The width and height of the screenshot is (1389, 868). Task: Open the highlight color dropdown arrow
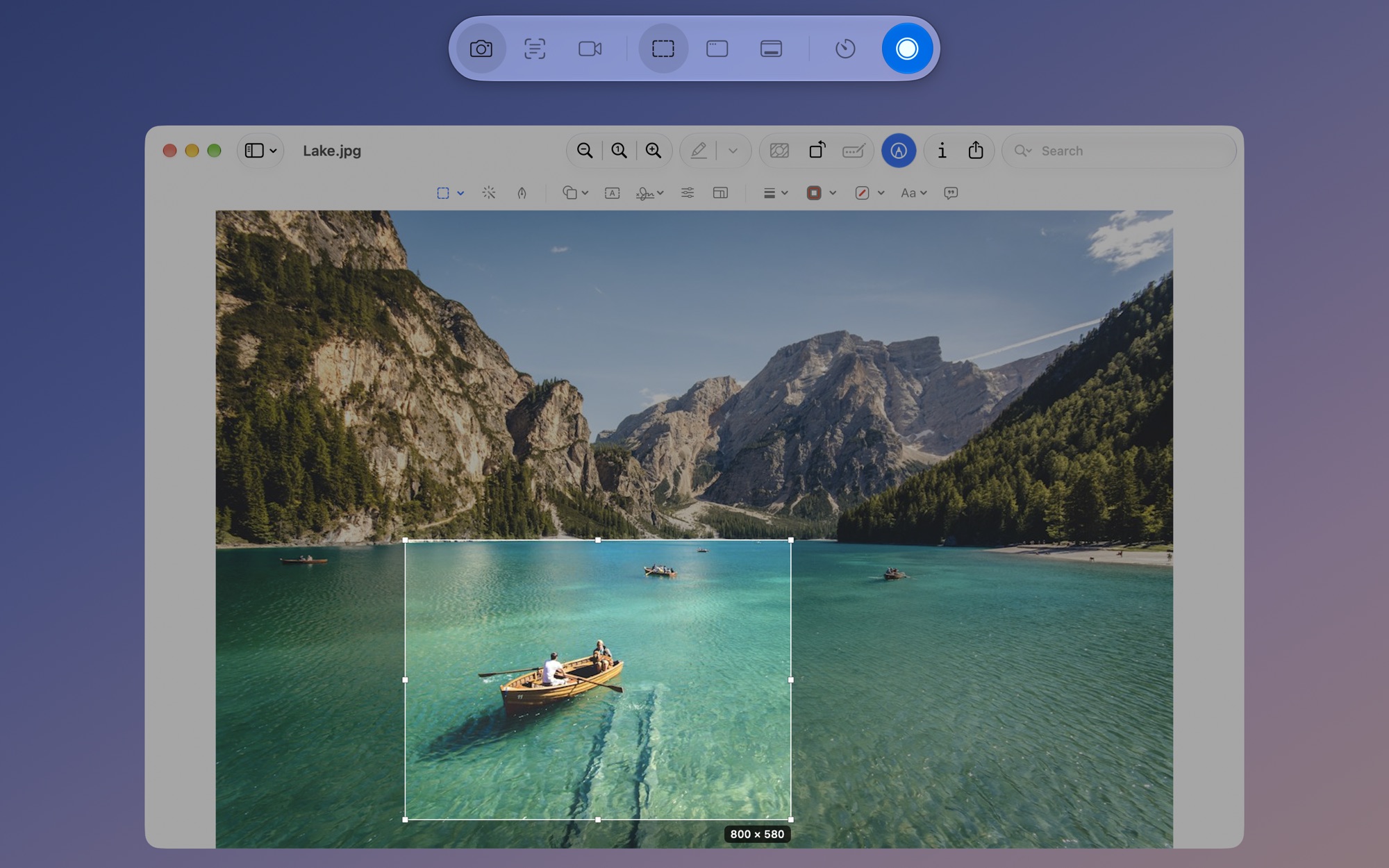point(733,151)
